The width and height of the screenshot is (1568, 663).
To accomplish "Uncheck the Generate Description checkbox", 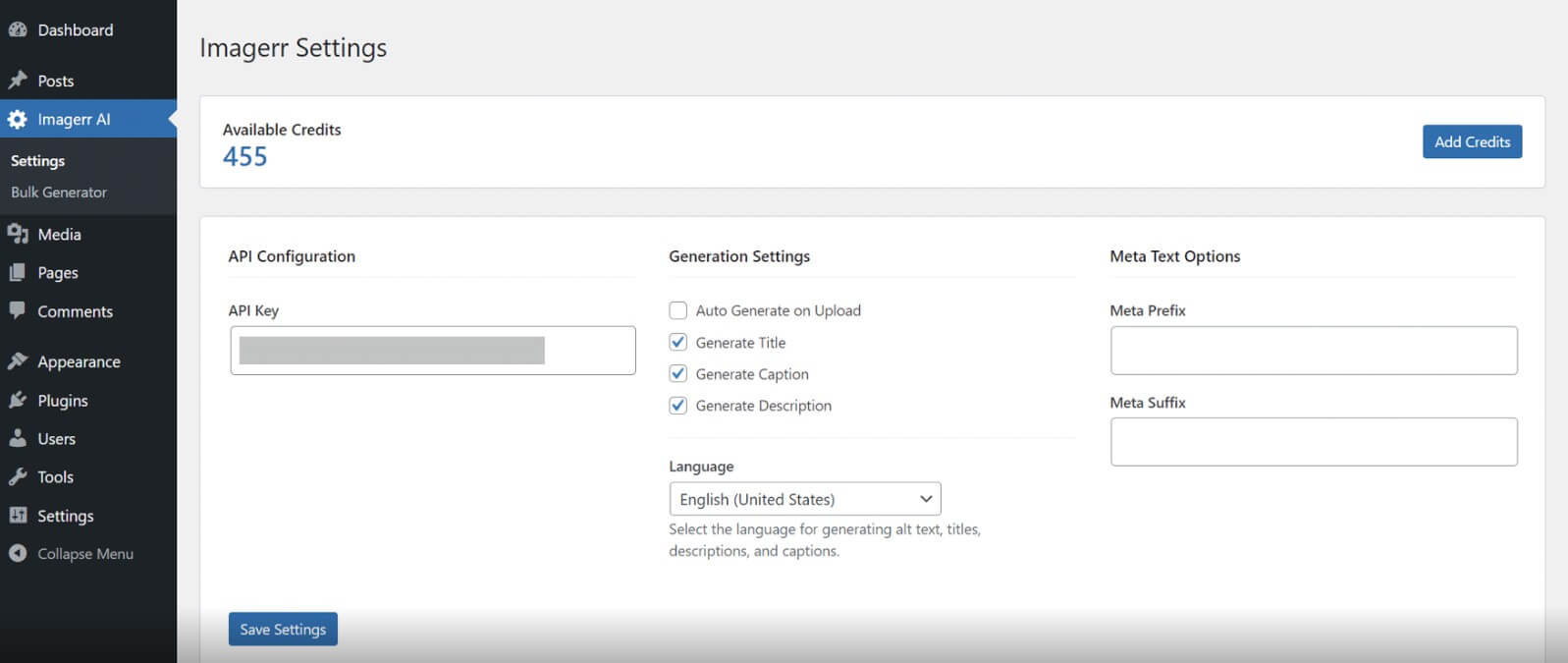I will pos(677,405).
